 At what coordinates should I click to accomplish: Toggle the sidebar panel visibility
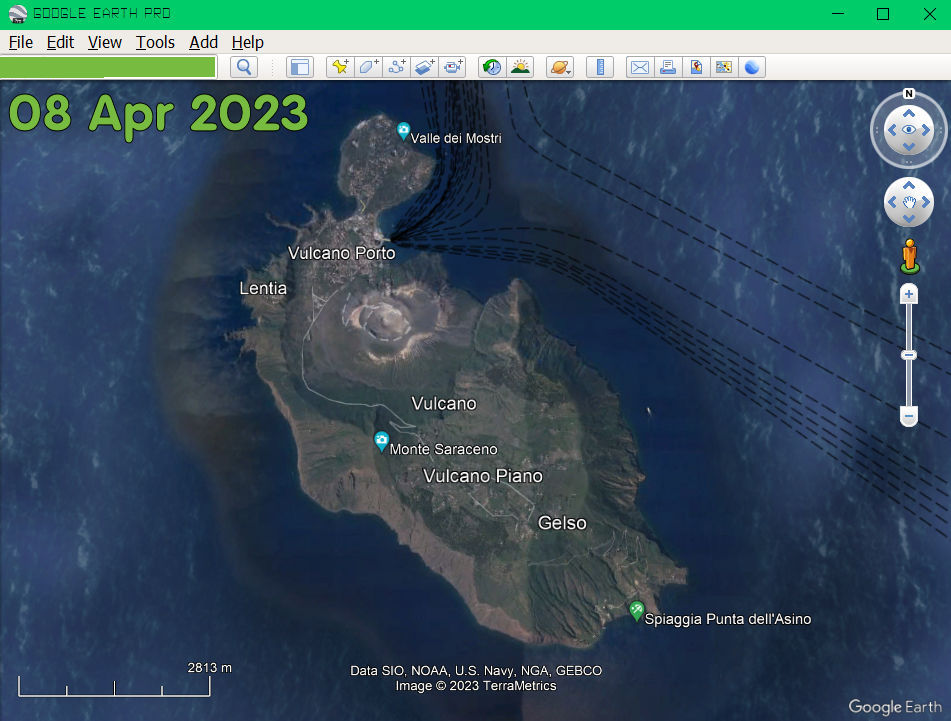300,67
